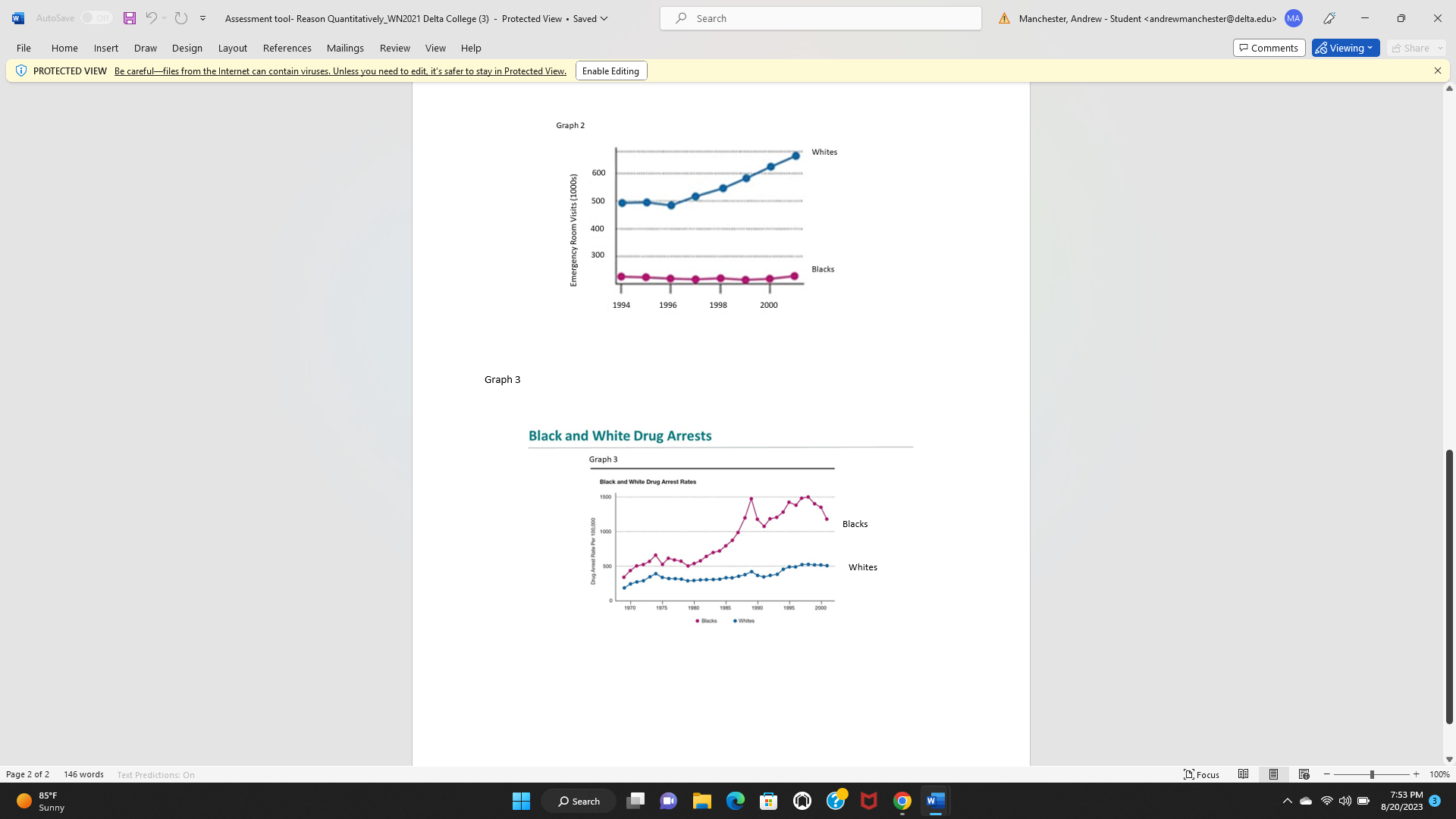1456x819 pixels.
Task: Select the Print Layout view icon
Action: pos(1273,774)
